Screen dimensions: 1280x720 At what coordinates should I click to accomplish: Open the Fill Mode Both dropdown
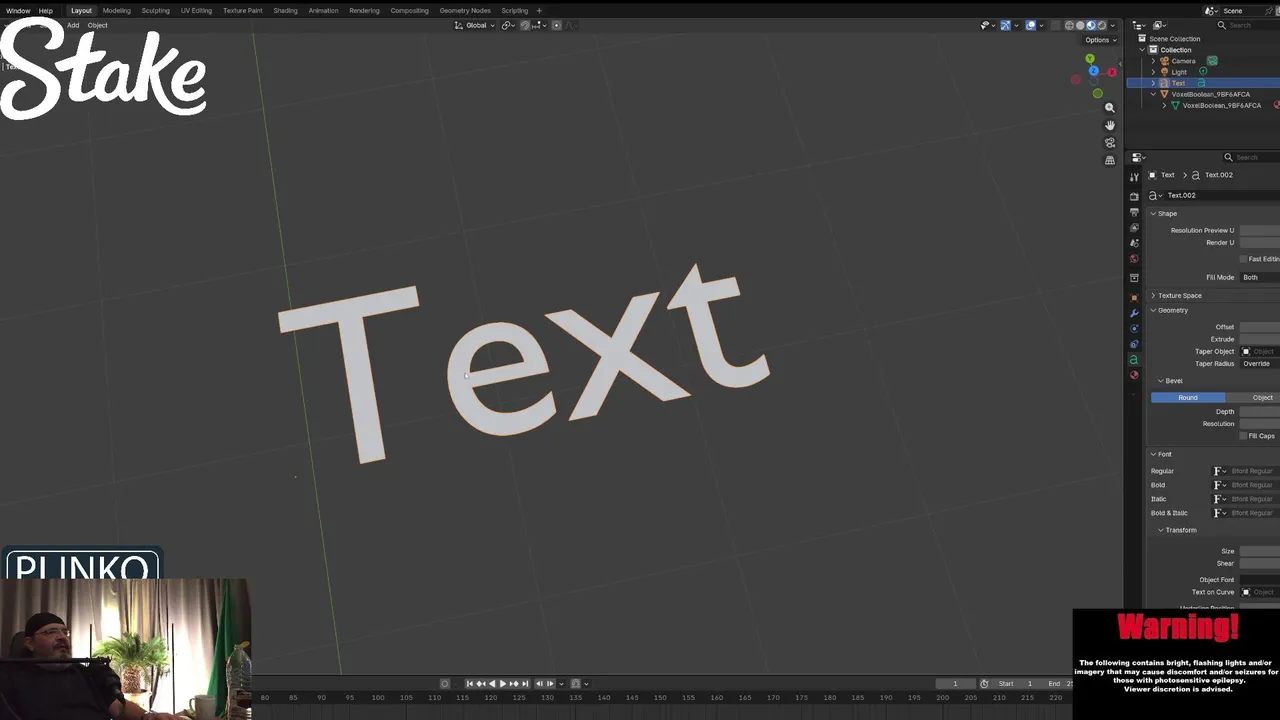(1260, 277)
